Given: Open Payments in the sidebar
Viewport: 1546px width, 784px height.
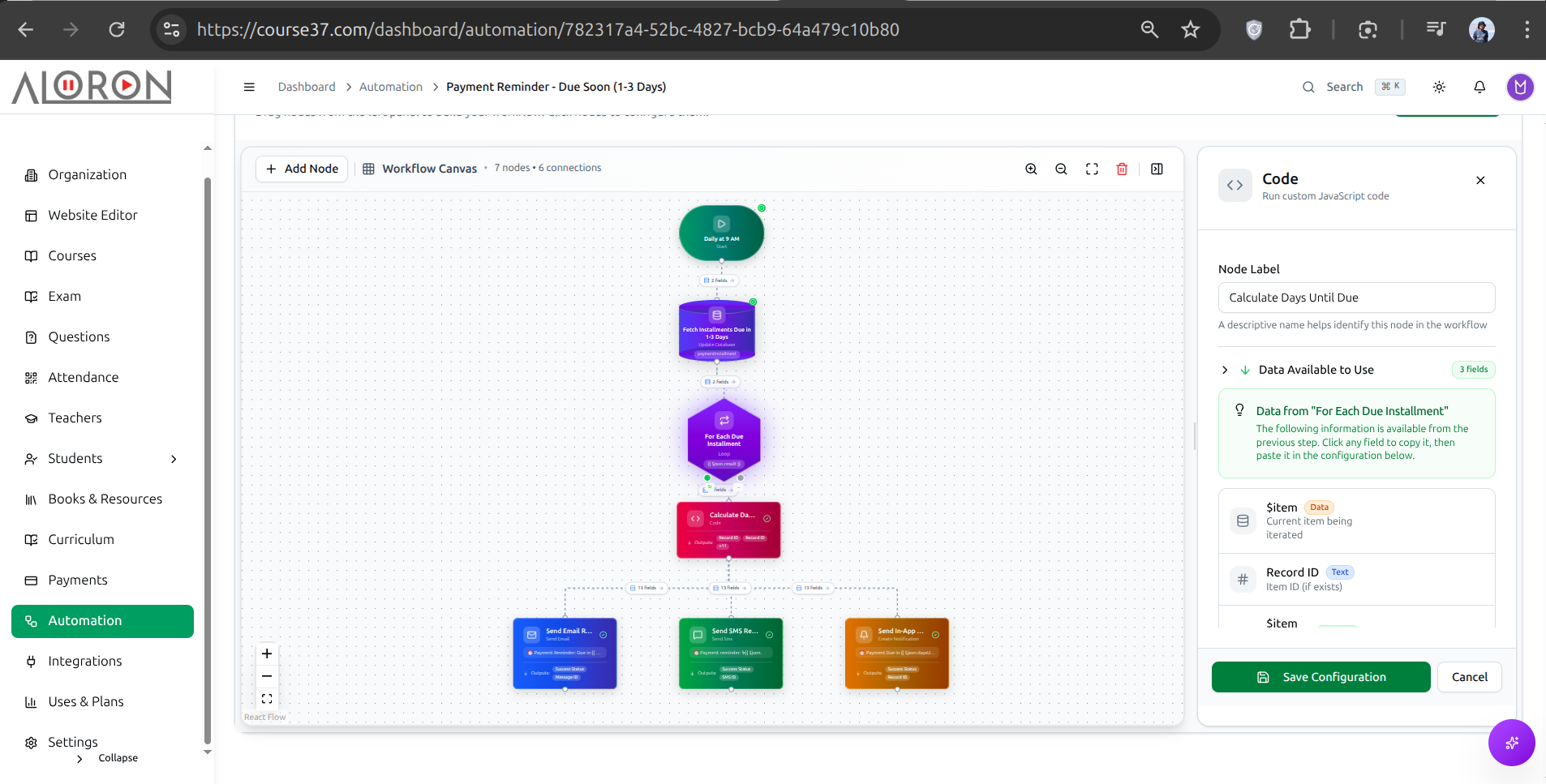Looking at the screenshot, I should (x=78, y=580).
